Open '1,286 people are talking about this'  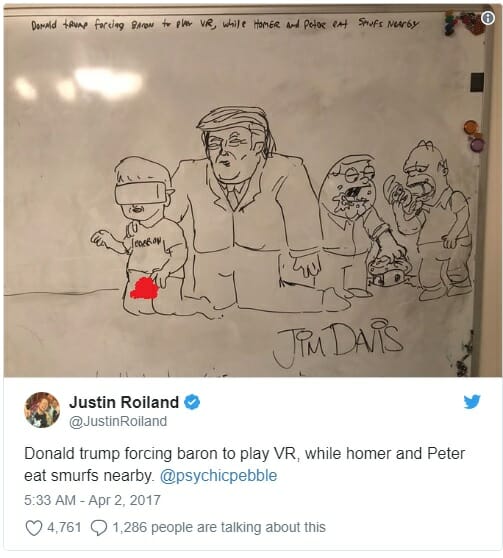[x=219, y=527]
